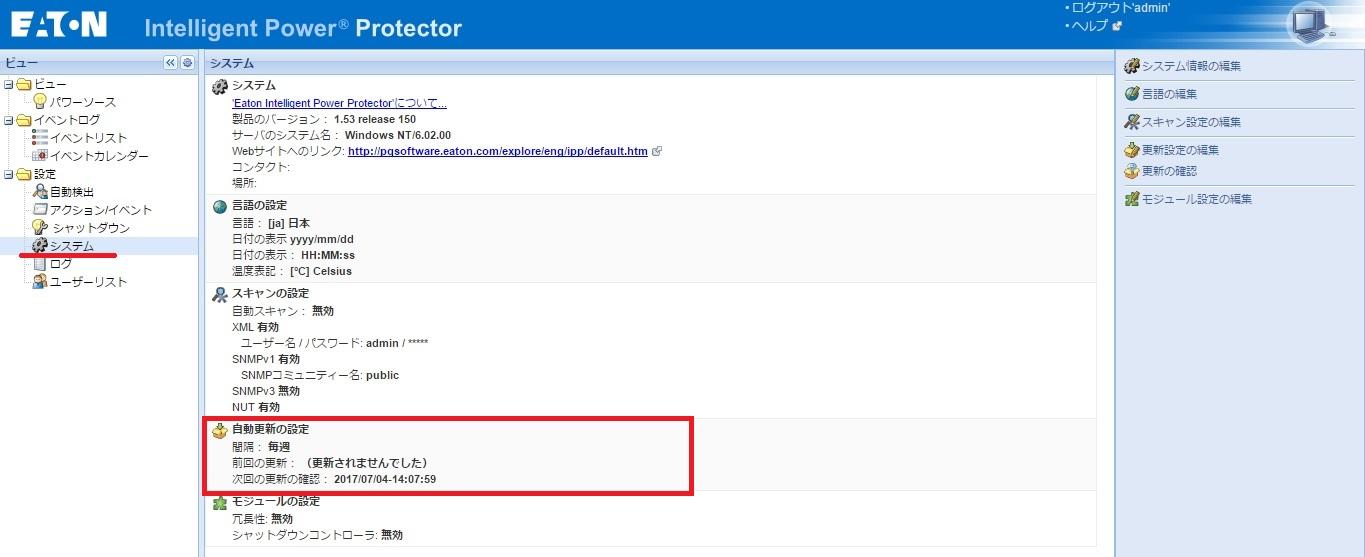
Task: Open 'Eaton Intelligent Power Protector'について link
Action: [339, 103]
